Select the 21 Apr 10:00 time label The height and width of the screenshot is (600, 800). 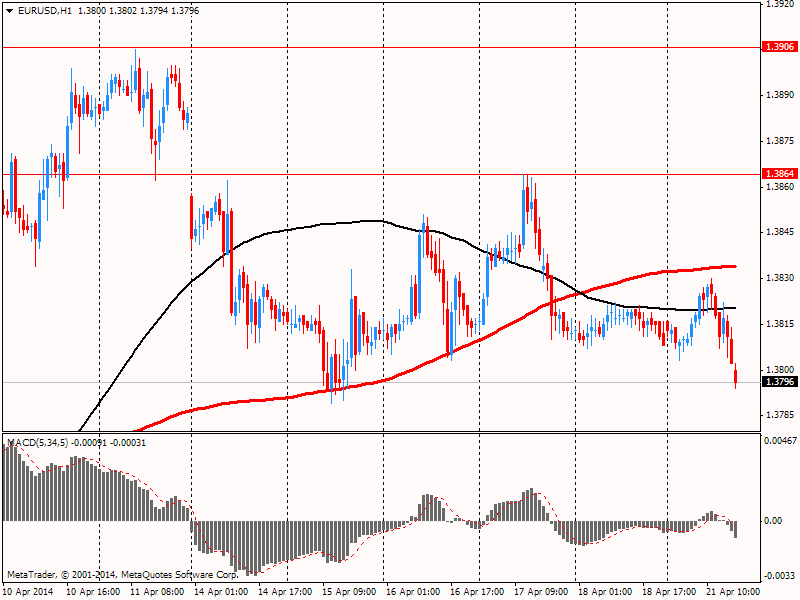pos(733,592)
